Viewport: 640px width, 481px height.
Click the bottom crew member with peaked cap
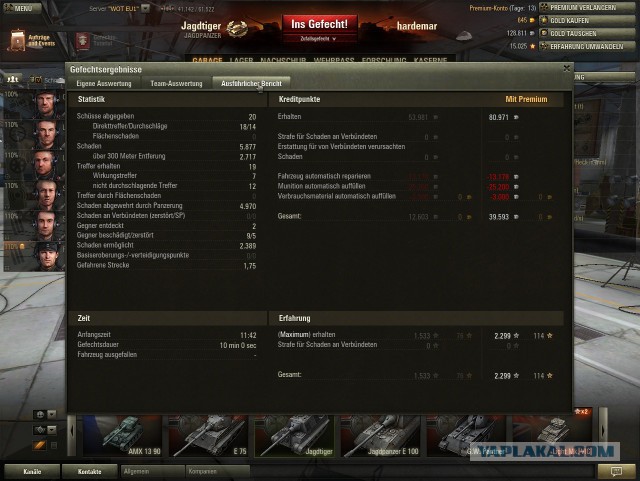coord(46,256)
